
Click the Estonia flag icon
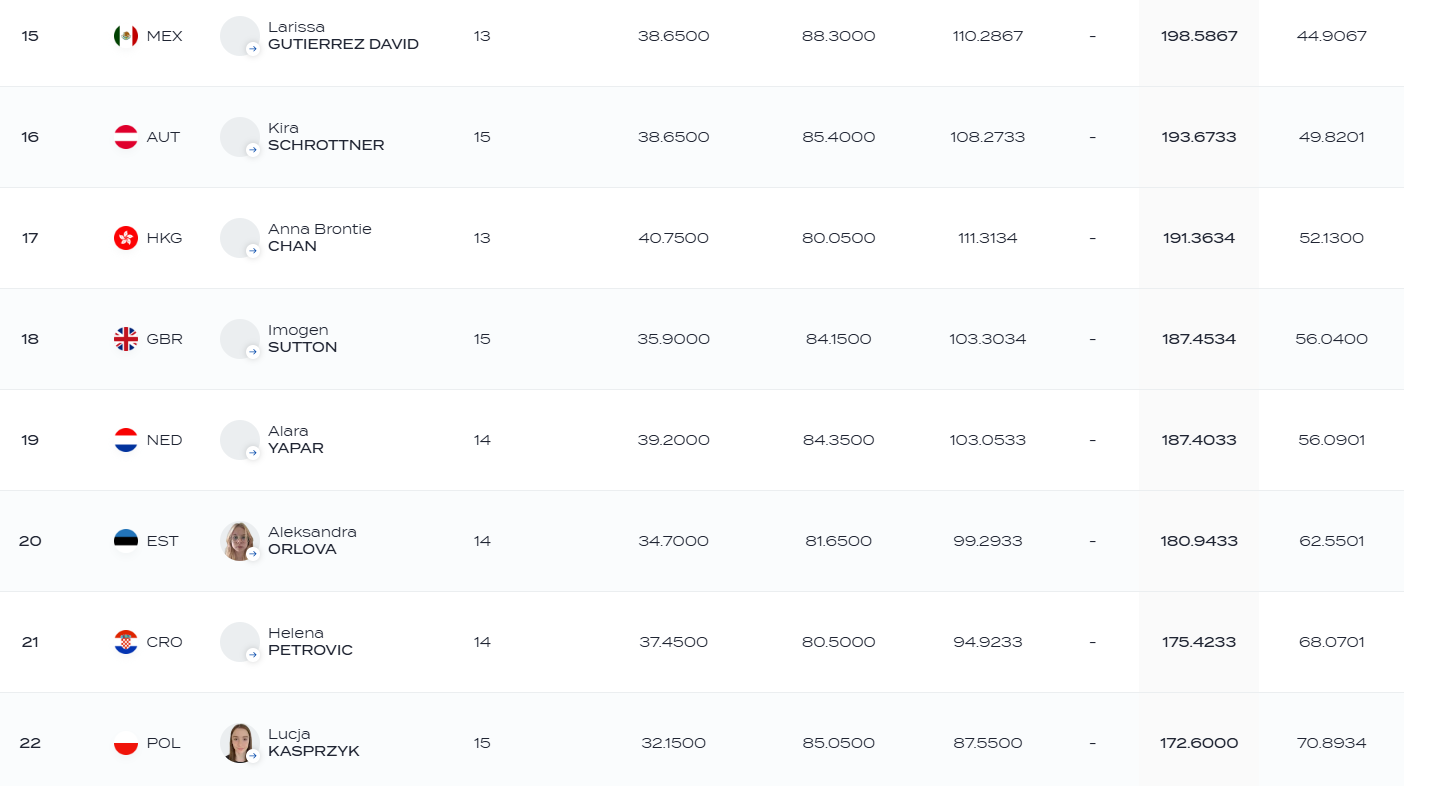(125, 541)
